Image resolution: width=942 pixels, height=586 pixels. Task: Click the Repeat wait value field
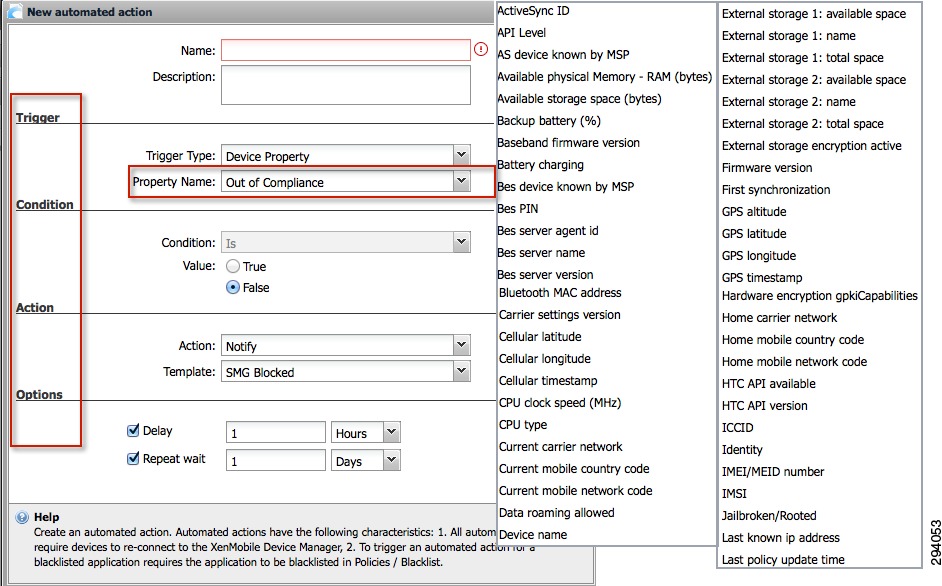coord(276,460)
